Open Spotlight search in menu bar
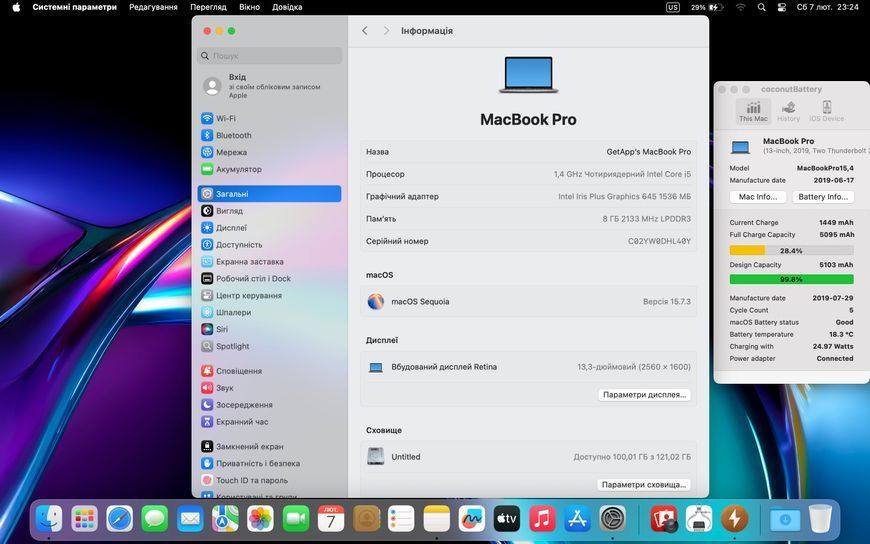The height and width of the screenshot is (544, 870). (761, 7)
